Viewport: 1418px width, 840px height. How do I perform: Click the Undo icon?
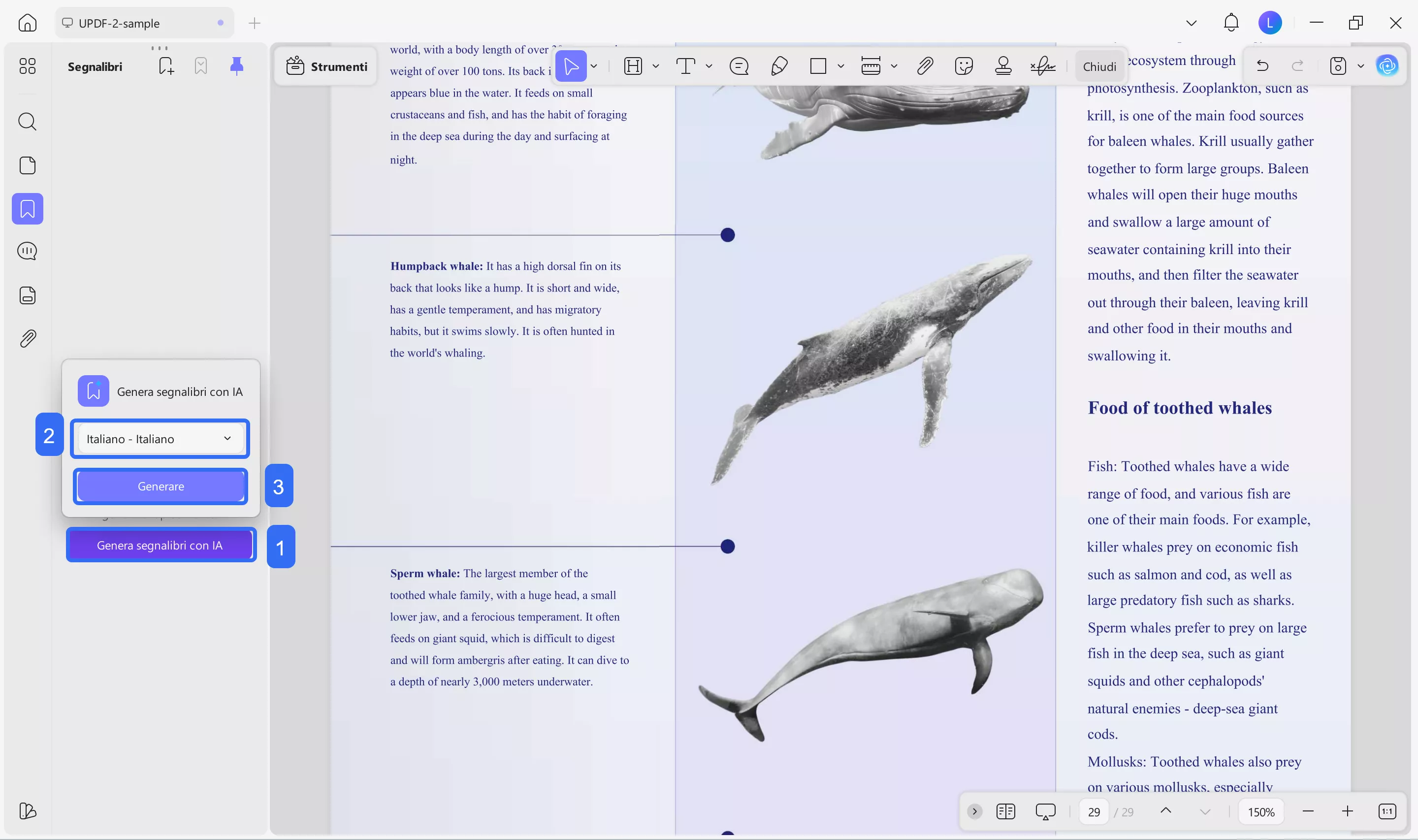[1262, 65]
